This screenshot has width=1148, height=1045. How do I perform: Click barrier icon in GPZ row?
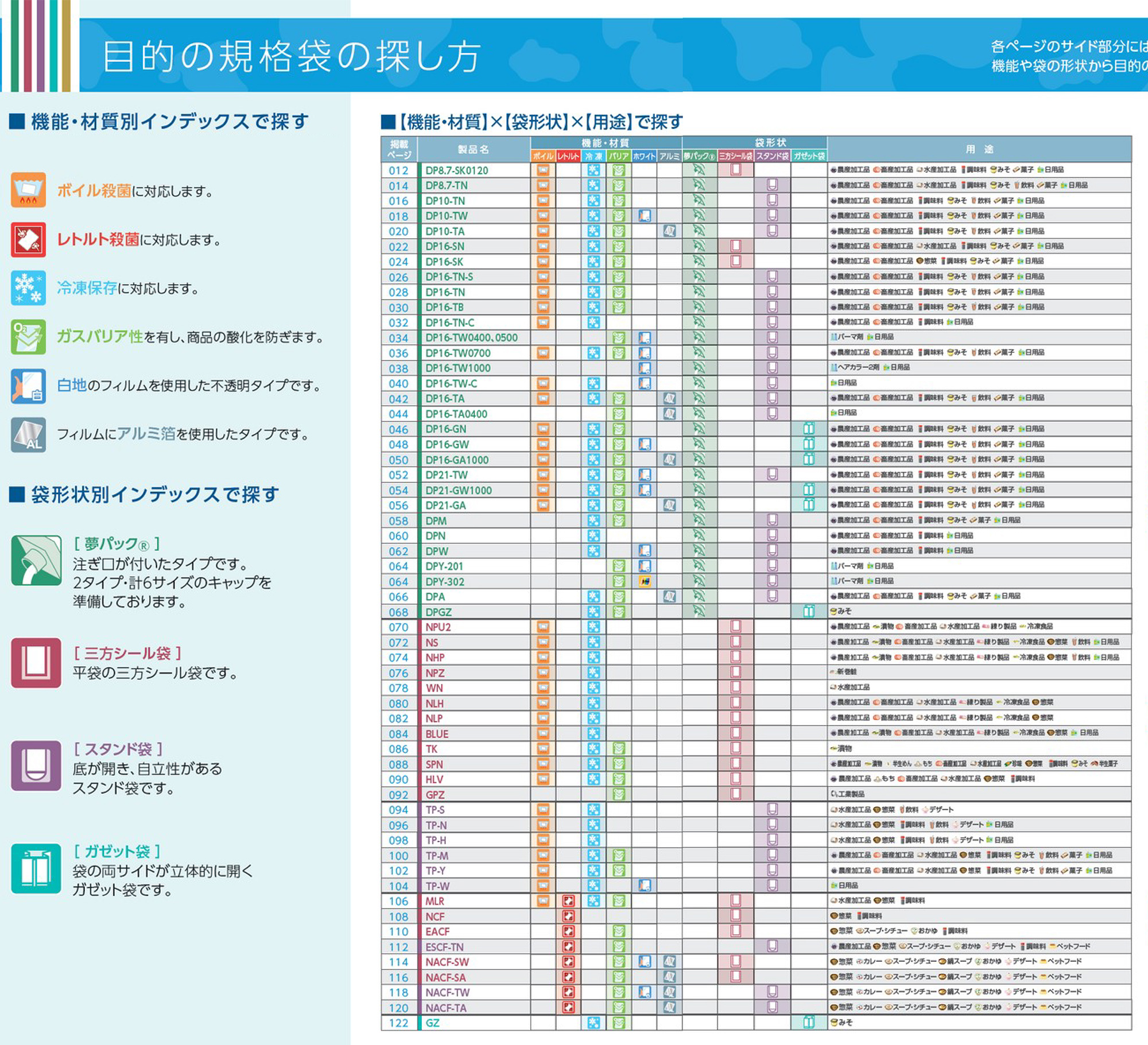tap(619, 795)
